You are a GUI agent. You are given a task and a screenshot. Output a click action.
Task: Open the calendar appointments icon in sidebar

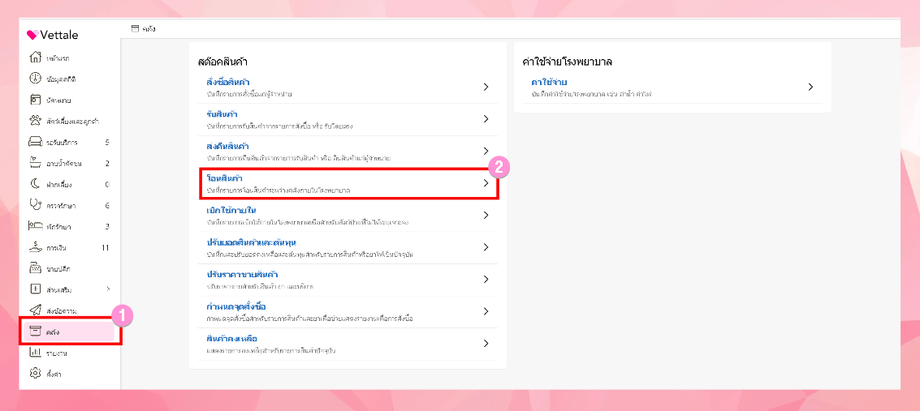coord(35,100)
